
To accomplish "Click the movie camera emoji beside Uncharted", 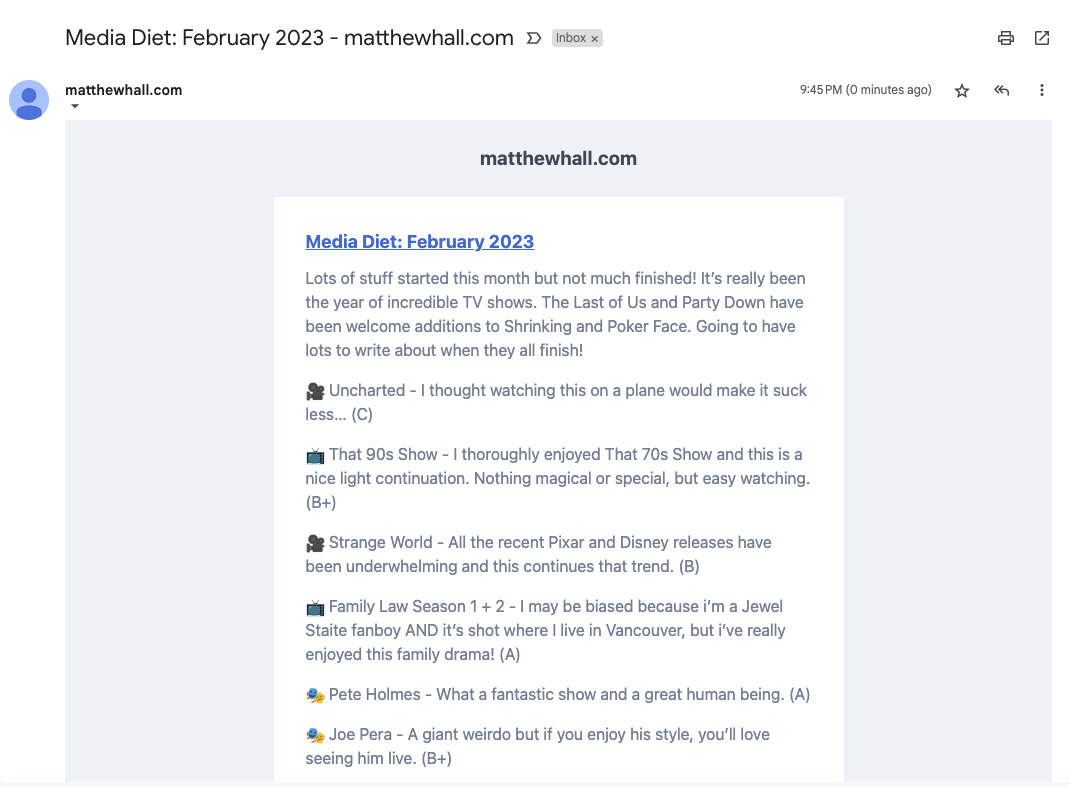I will (x=315, y=391).
